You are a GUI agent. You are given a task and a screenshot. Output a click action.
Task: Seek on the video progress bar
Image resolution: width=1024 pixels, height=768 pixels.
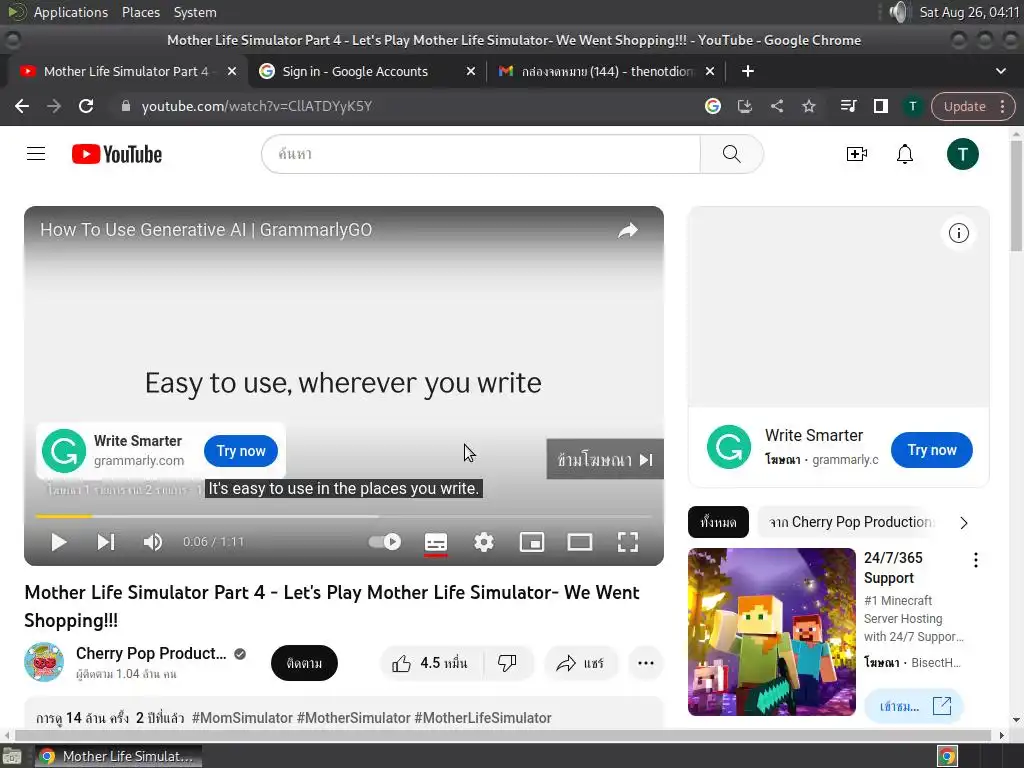pos(344,516)
